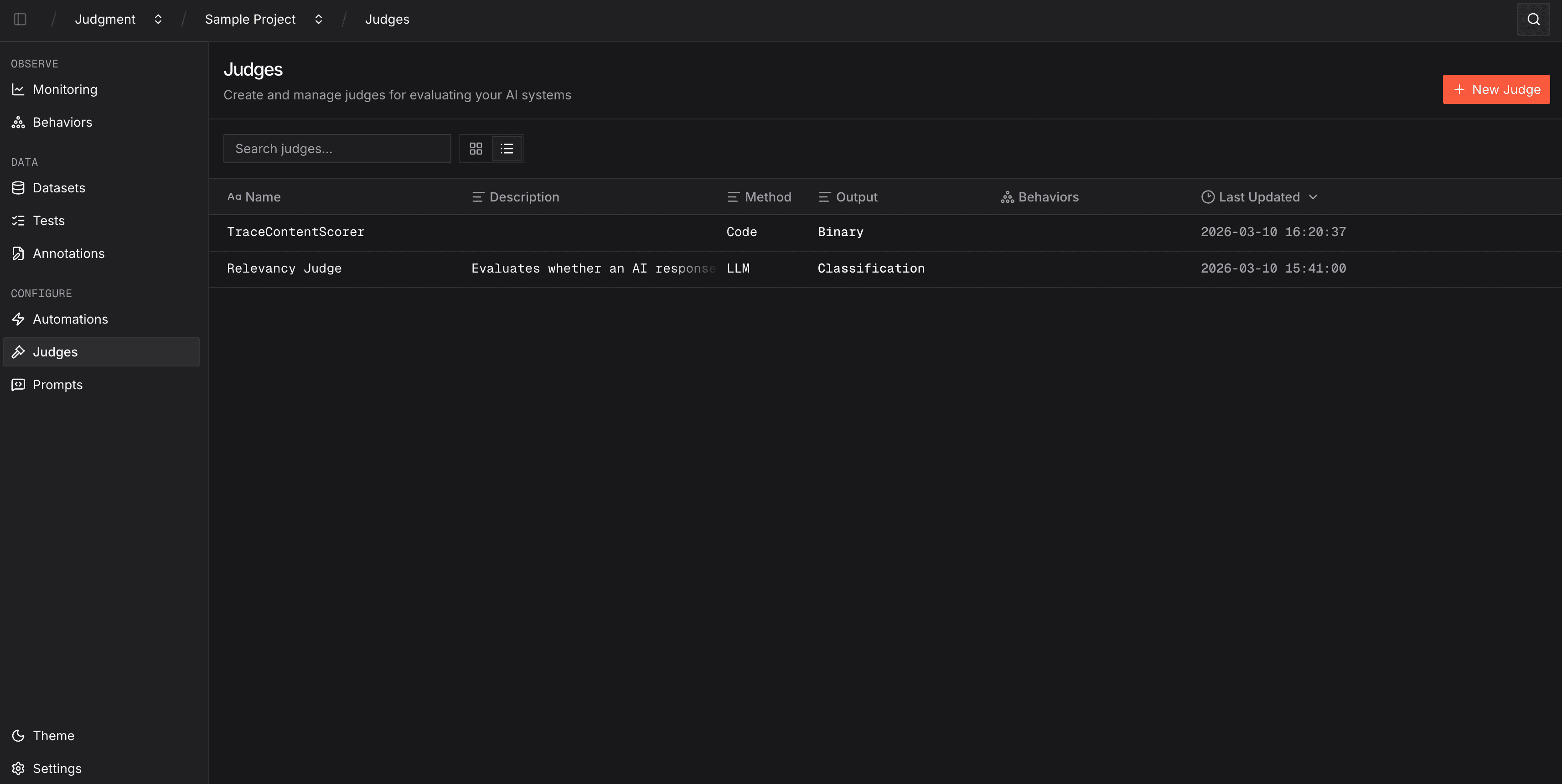The image size is (1562, 784).
Task: Click the Judges breadcrumb item
Action: [x=388, y=19]
